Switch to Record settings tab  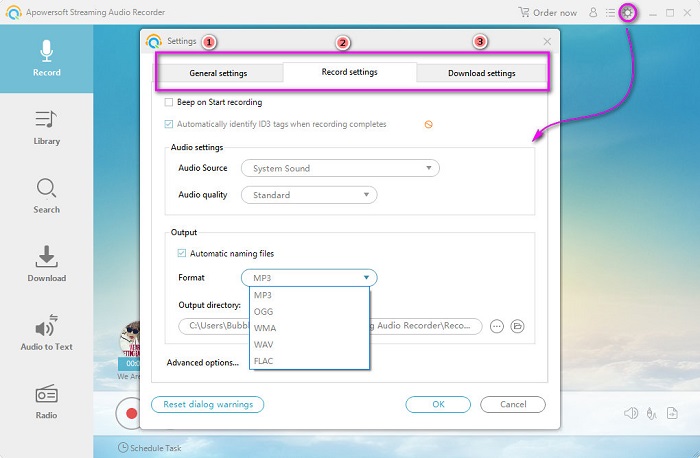point(350,72)
